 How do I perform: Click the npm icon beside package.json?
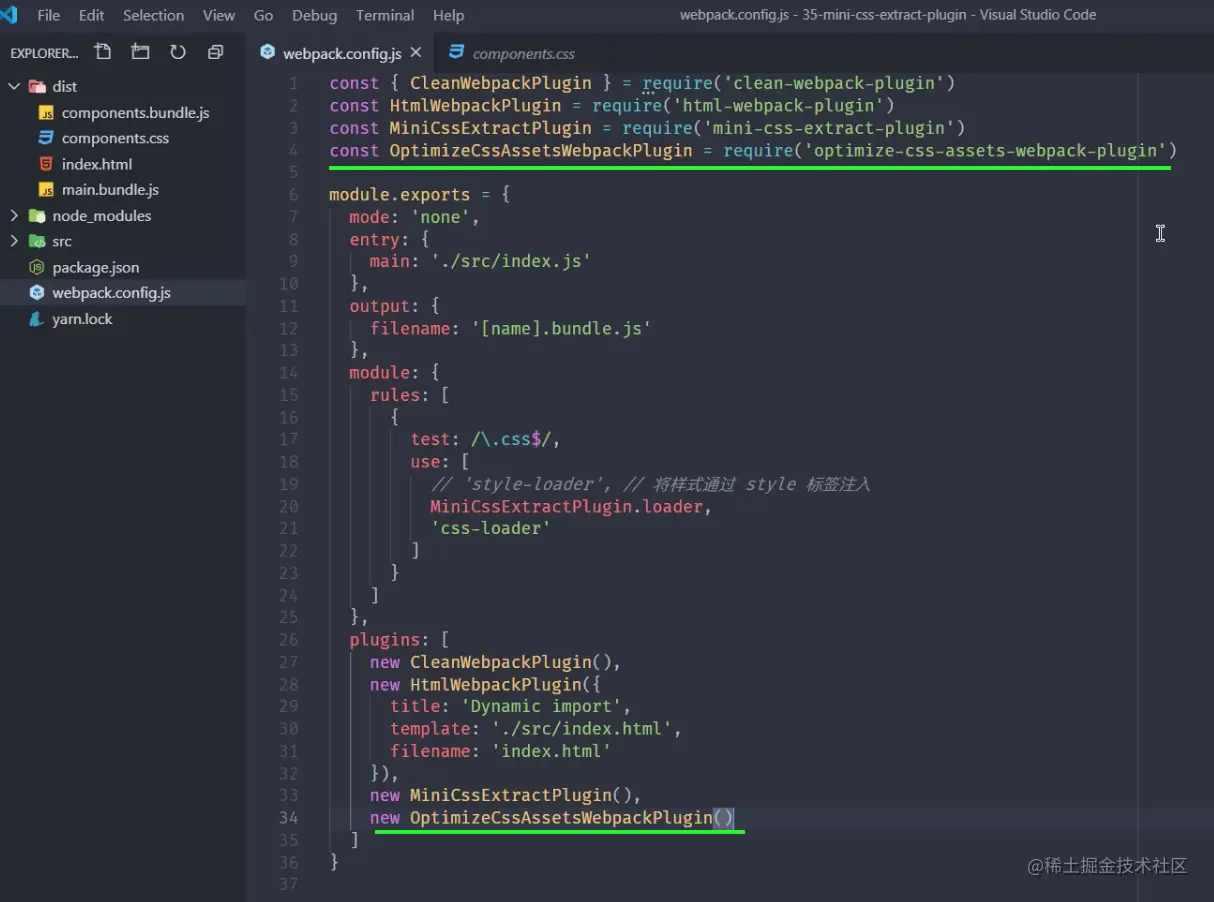pos(37,267)
